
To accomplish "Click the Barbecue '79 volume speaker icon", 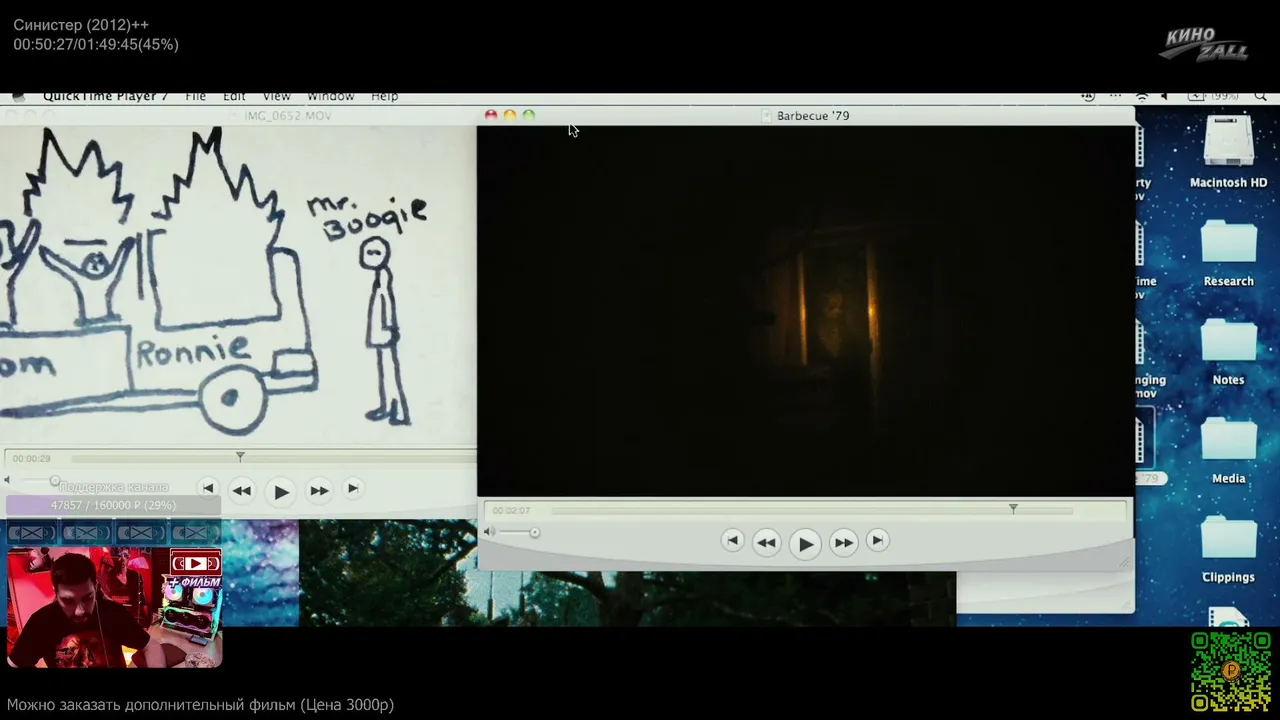I will (489, 532).
